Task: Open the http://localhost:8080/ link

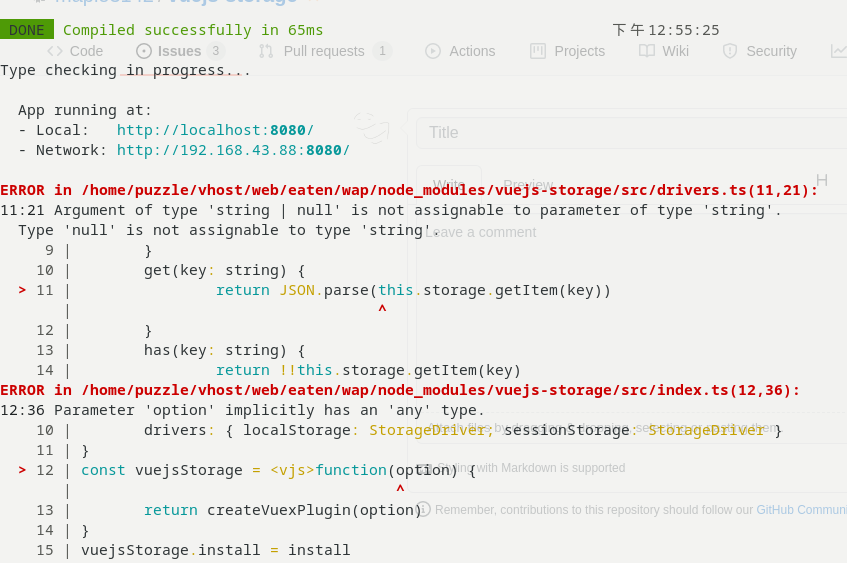Action: click(x=215, y=130)
